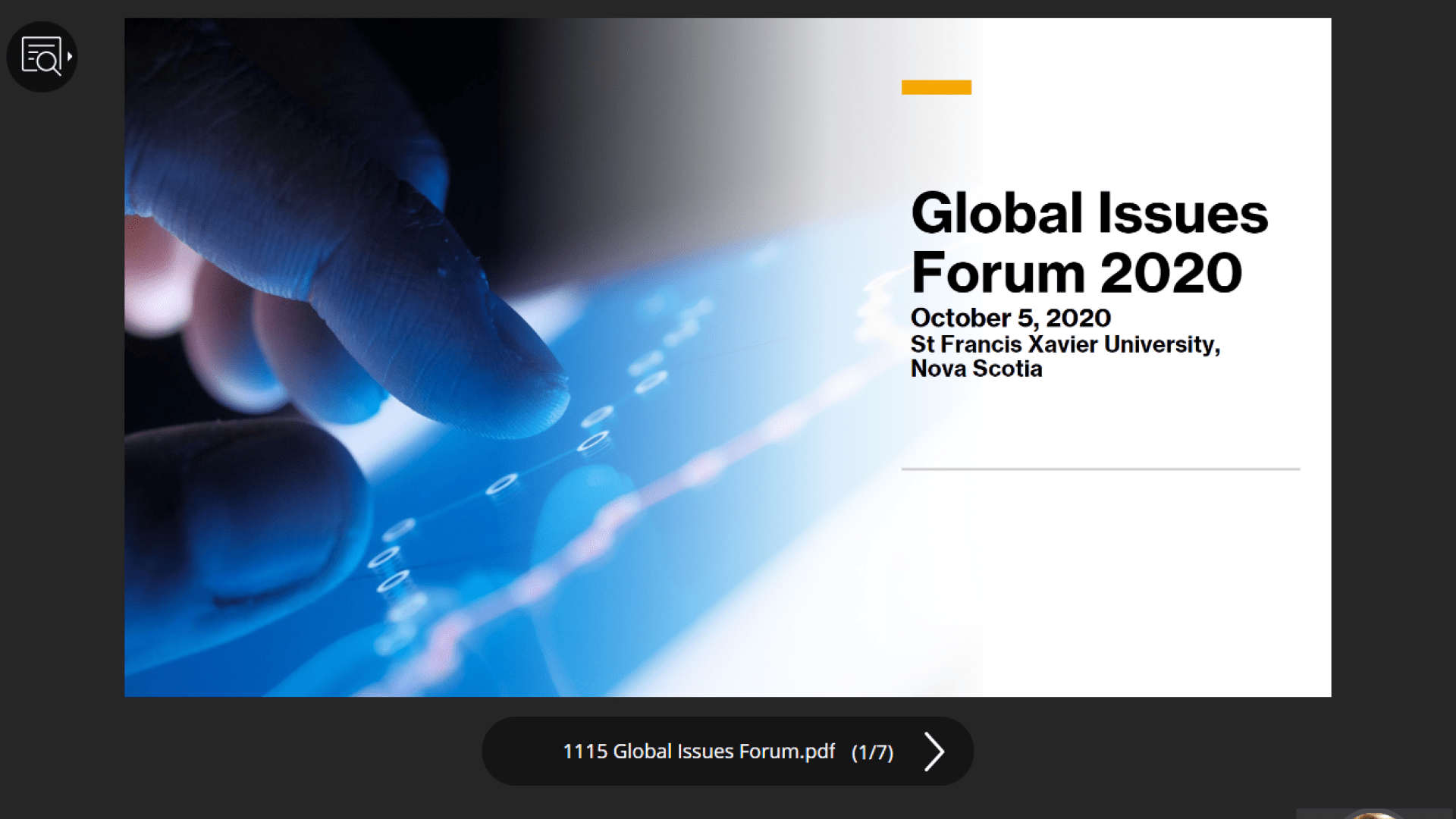Image resolution: width=1456 pixels, height=819 pixels.
Task: Click the yellow accent bar above title
Action: coord(936,87)
